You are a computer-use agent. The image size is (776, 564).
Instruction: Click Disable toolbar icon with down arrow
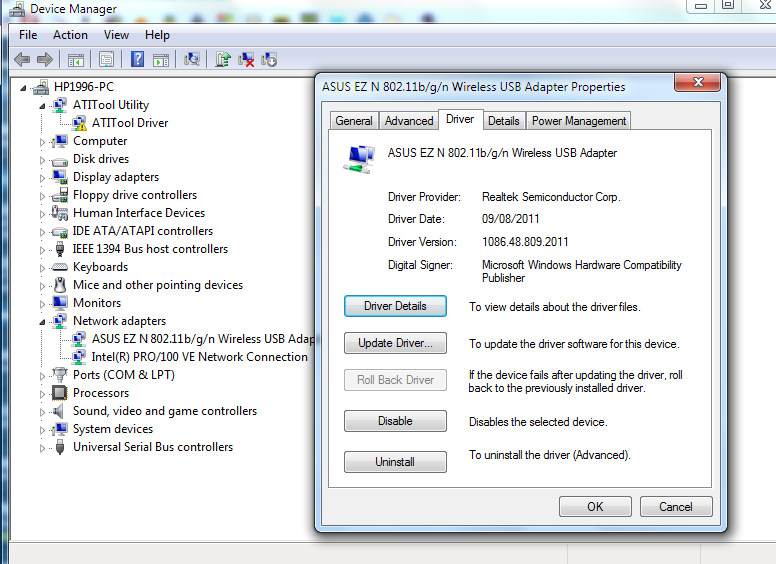269,60
